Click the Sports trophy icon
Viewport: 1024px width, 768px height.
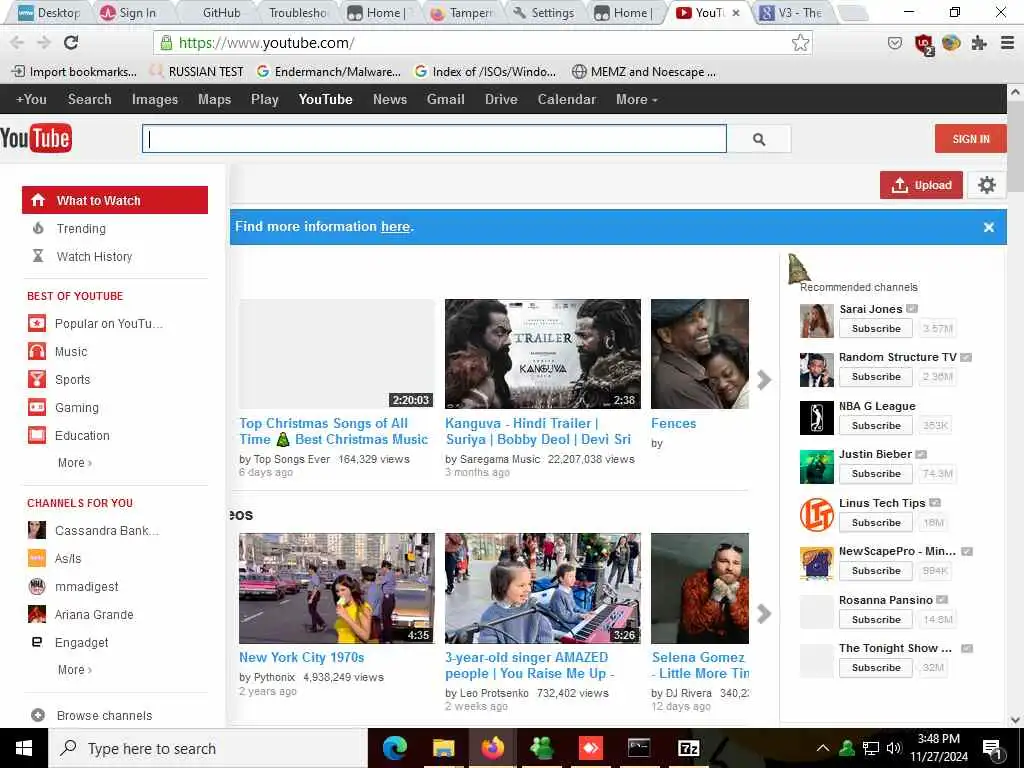coord(37,379)
